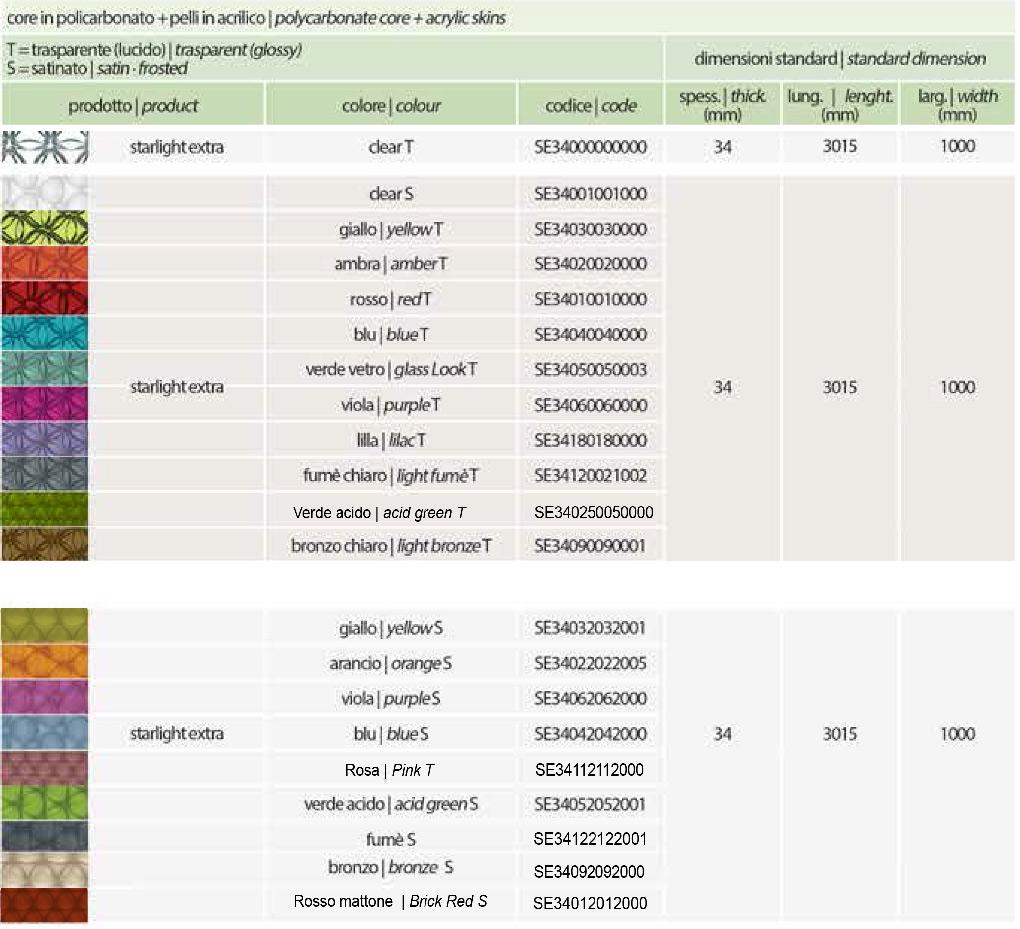Click code SE34060060000
The image size is (1020, 929).
click(x=591, y=405)
